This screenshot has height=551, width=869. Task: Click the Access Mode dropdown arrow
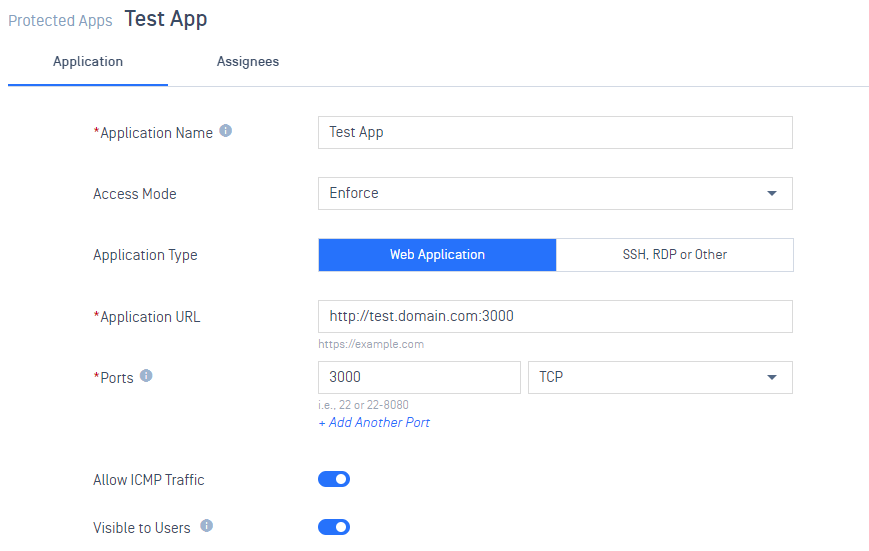pyautogui.click(x=771, y=193)
